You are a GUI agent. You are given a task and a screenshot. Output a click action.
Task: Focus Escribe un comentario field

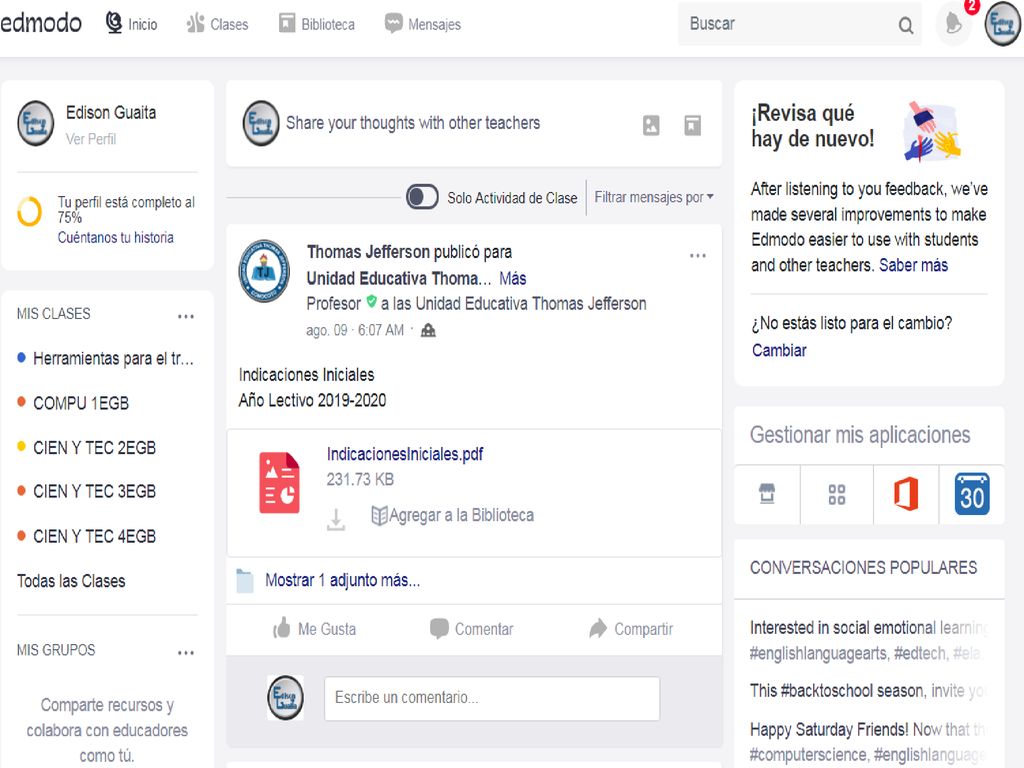coord(492,698)
